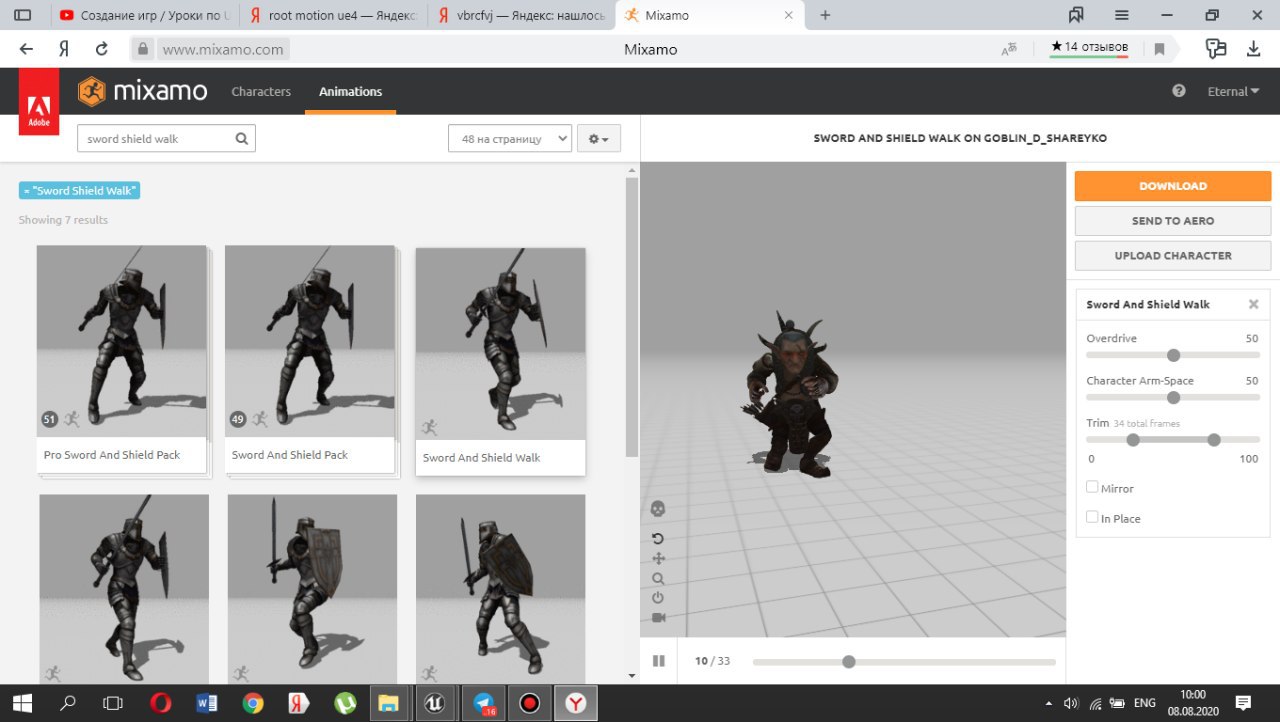The height and width of the screenshot is (722, 1280).
Task: Open a new browser tab
Action: click(825, 15)
